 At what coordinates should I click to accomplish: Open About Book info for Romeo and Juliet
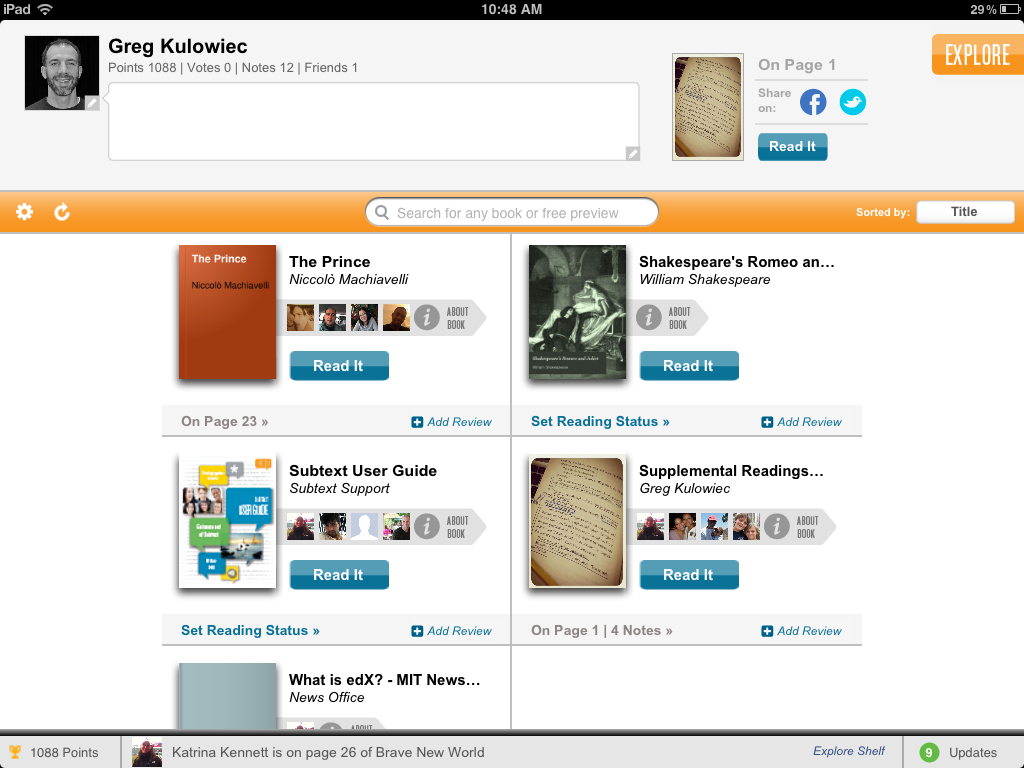point(663,318)
